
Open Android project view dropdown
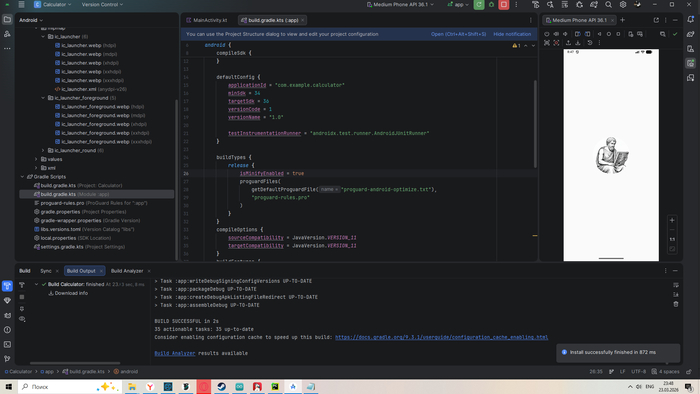click(x=31, y=20)
